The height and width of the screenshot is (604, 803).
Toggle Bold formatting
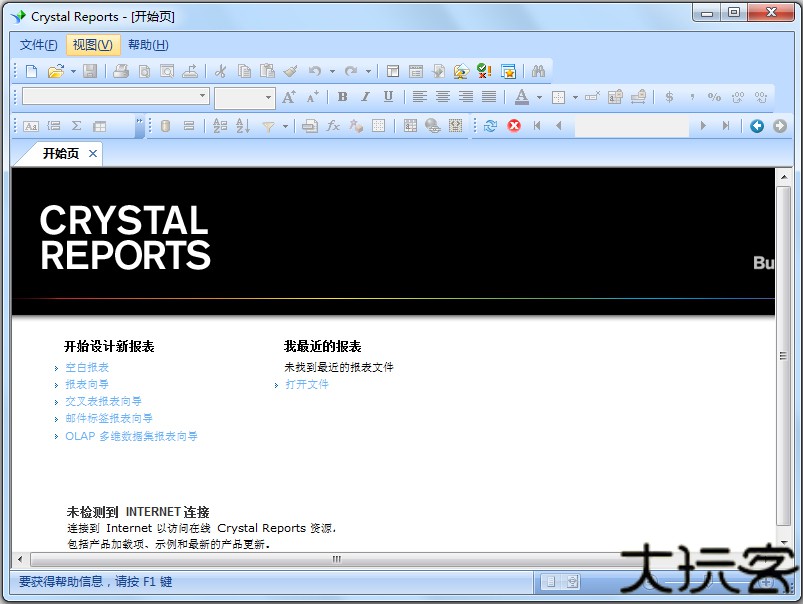tap(342, 97)
